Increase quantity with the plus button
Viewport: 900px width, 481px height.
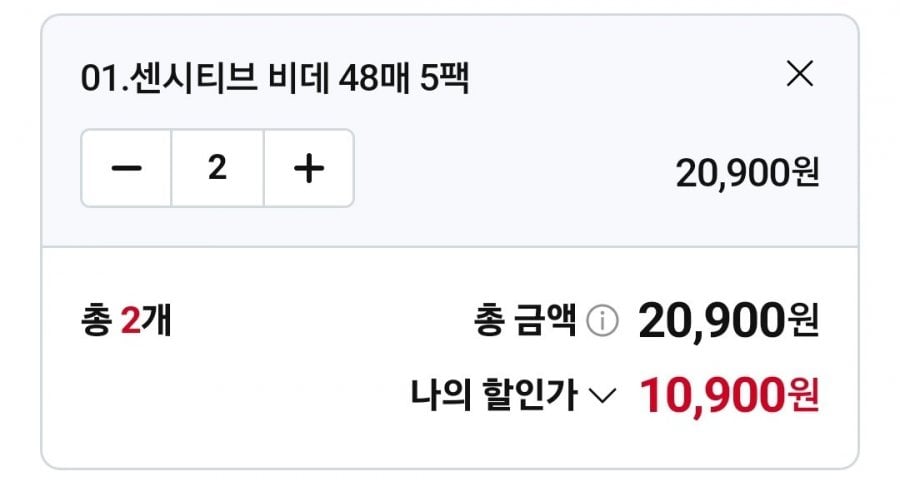tap(309, 169)
